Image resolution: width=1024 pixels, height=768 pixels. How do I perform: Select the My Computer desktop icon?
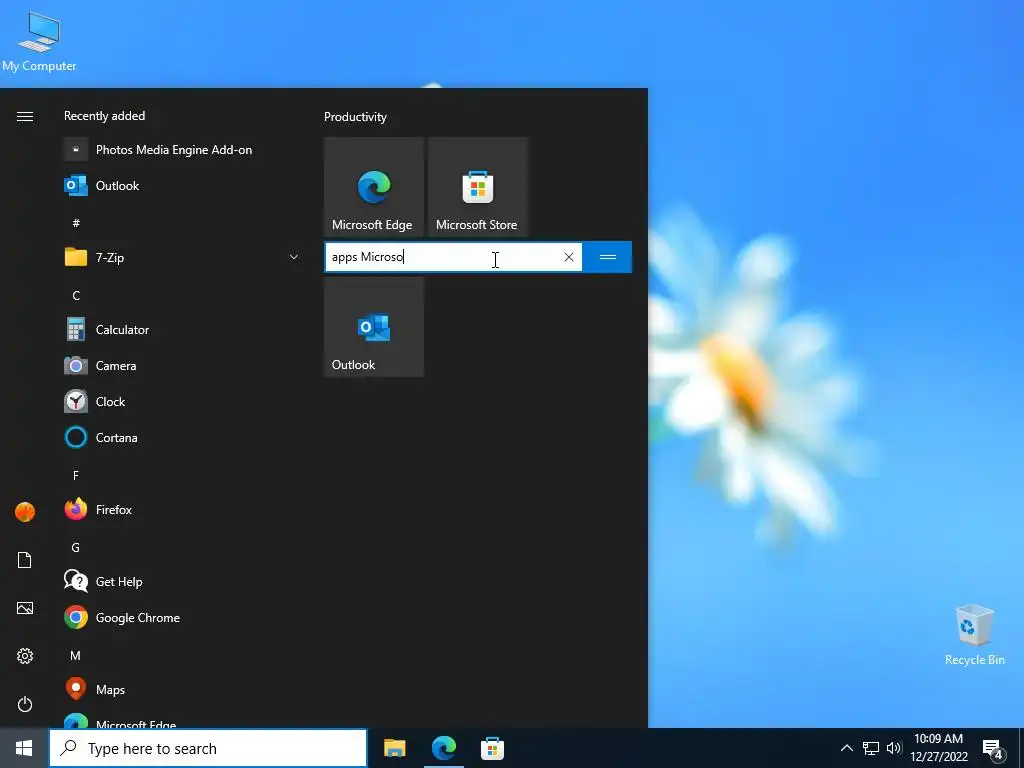click(x=39, y=40)
